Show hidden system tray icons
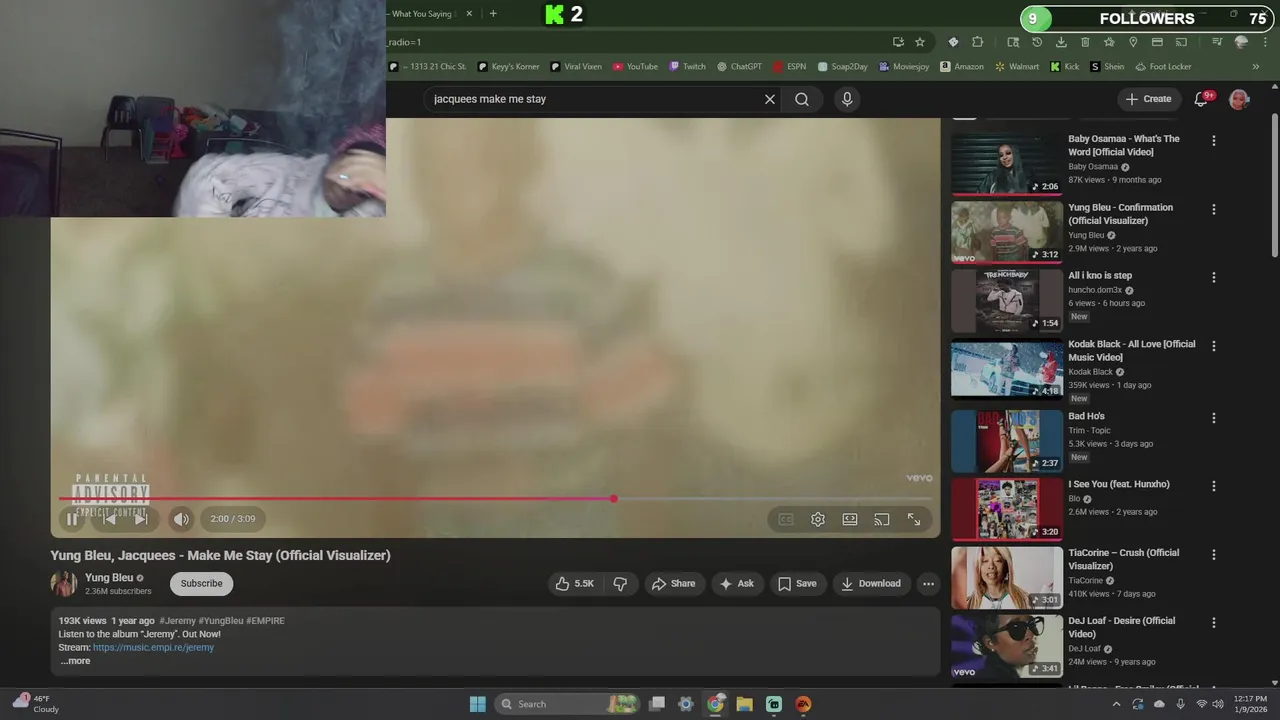The height and width of the screenshot is (720, 1280). tap(1117, 704)
